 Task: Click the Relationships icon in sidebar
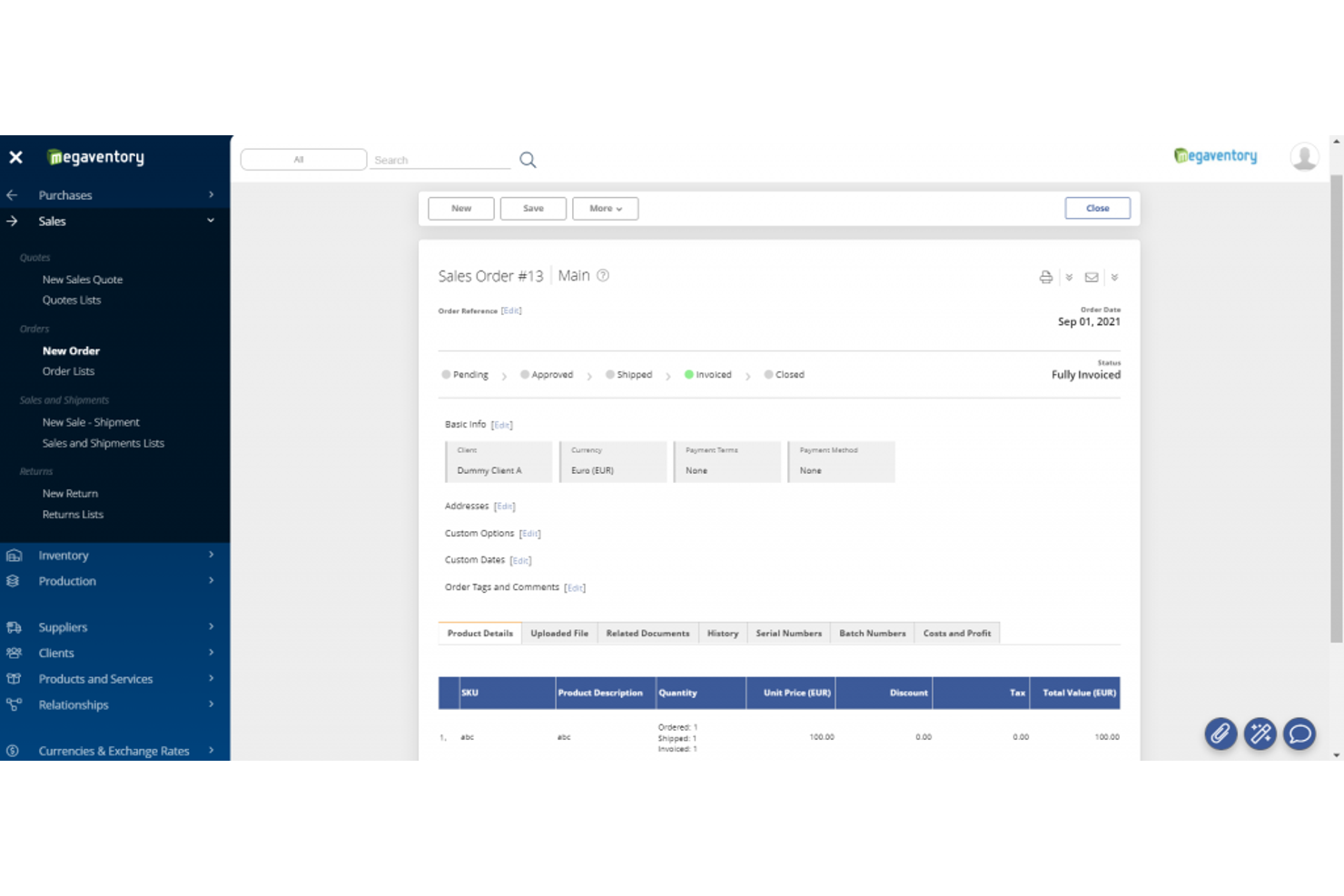point(14,704)
